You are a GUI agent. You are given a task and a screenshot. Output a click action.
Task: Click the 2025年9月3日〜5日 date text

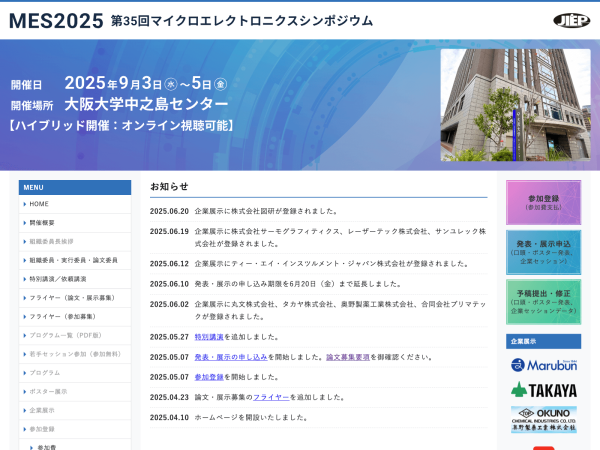point(146,83)
